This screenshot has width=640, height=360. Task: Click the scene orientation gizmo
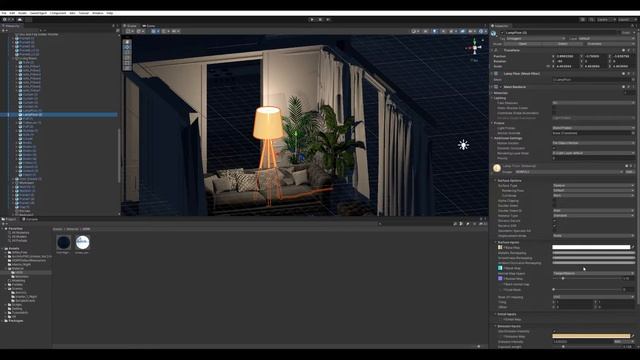click(474, 48)
